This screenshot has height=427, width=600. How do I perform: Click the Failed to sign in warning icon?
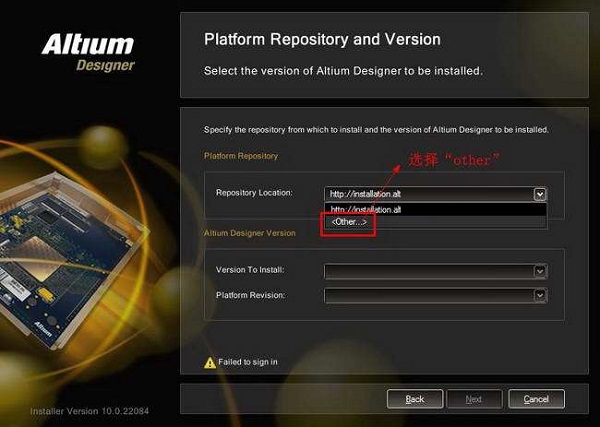point(210,363)
